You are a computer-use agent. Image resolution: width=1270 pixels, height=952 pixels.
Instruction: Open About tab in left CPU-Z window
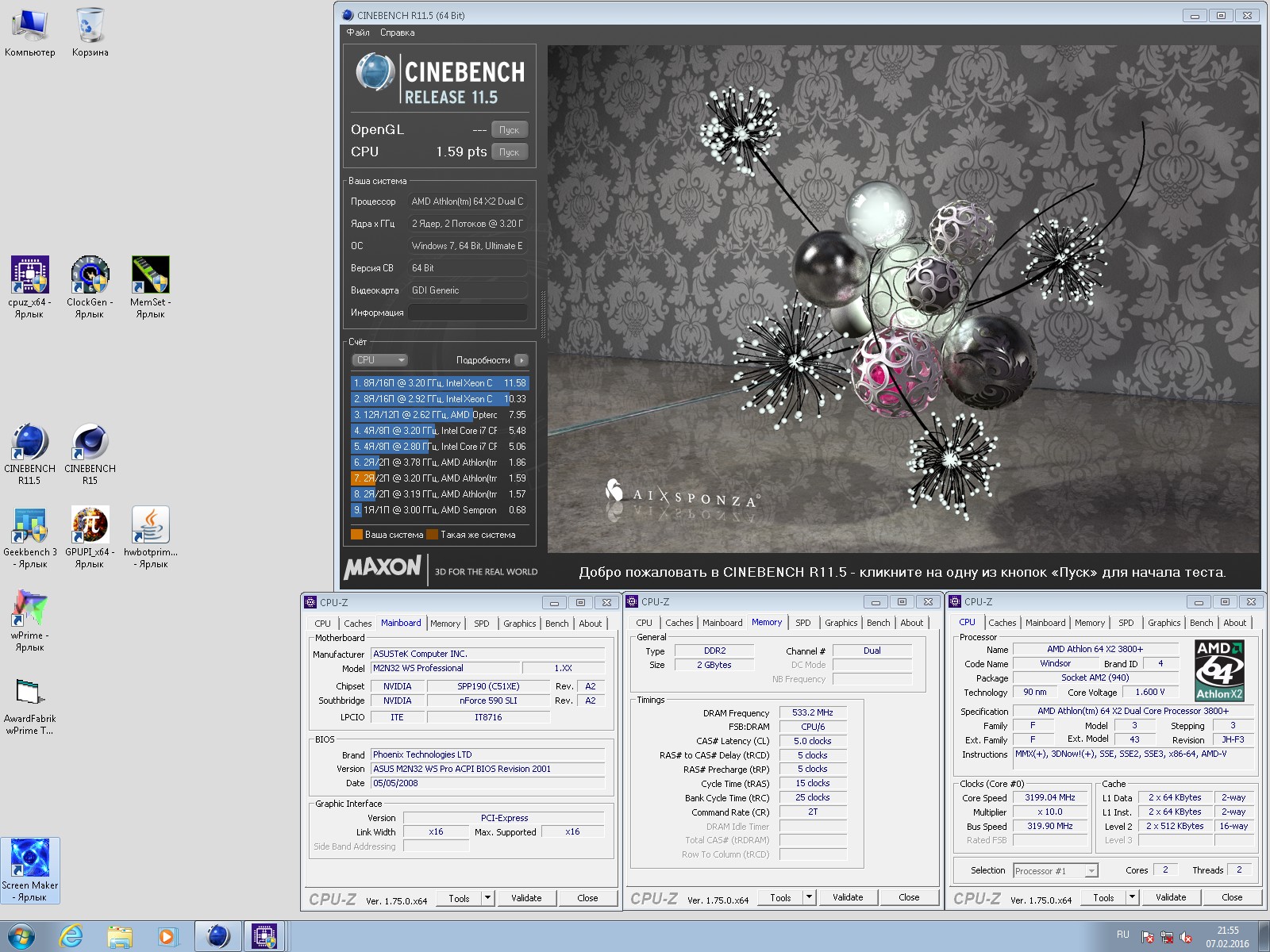[590, 624]
